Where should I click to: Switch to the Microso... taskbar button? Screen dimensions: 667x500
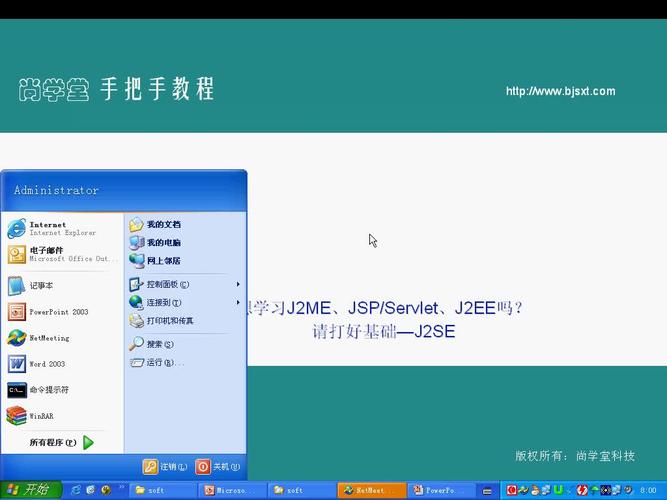point(233,490)
